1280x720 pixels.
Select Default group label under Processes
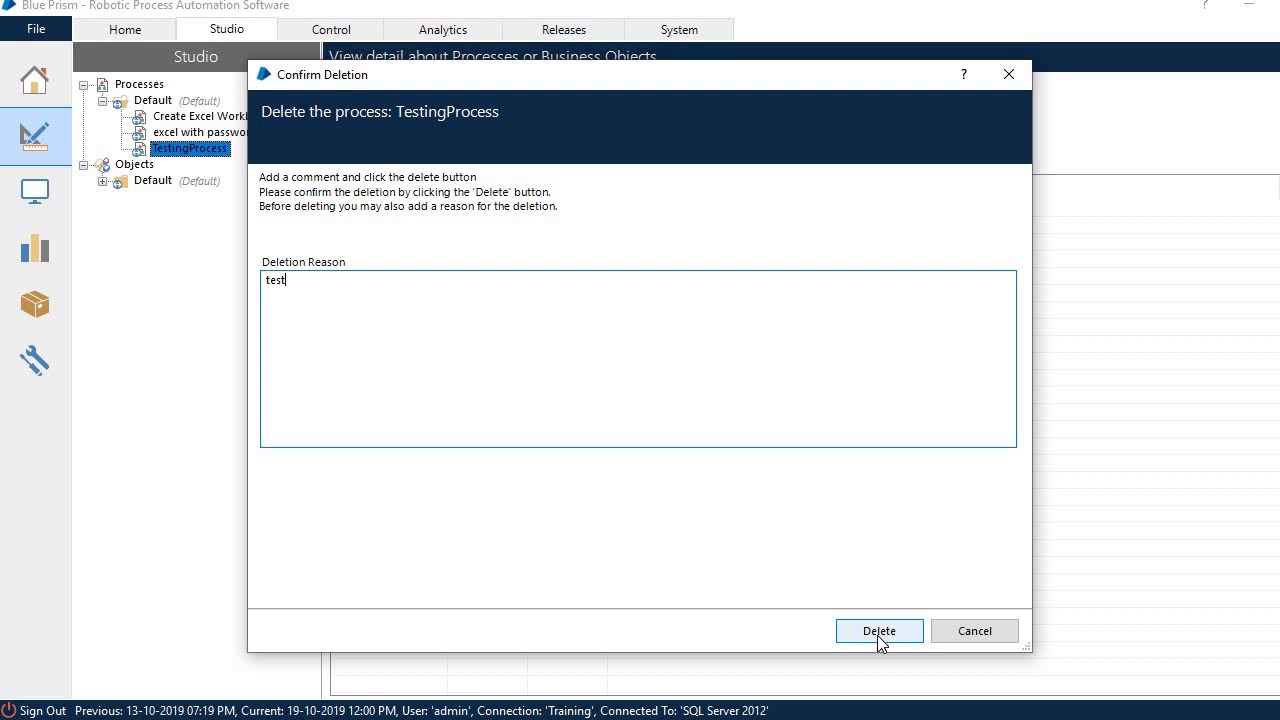tap(153, 101)
